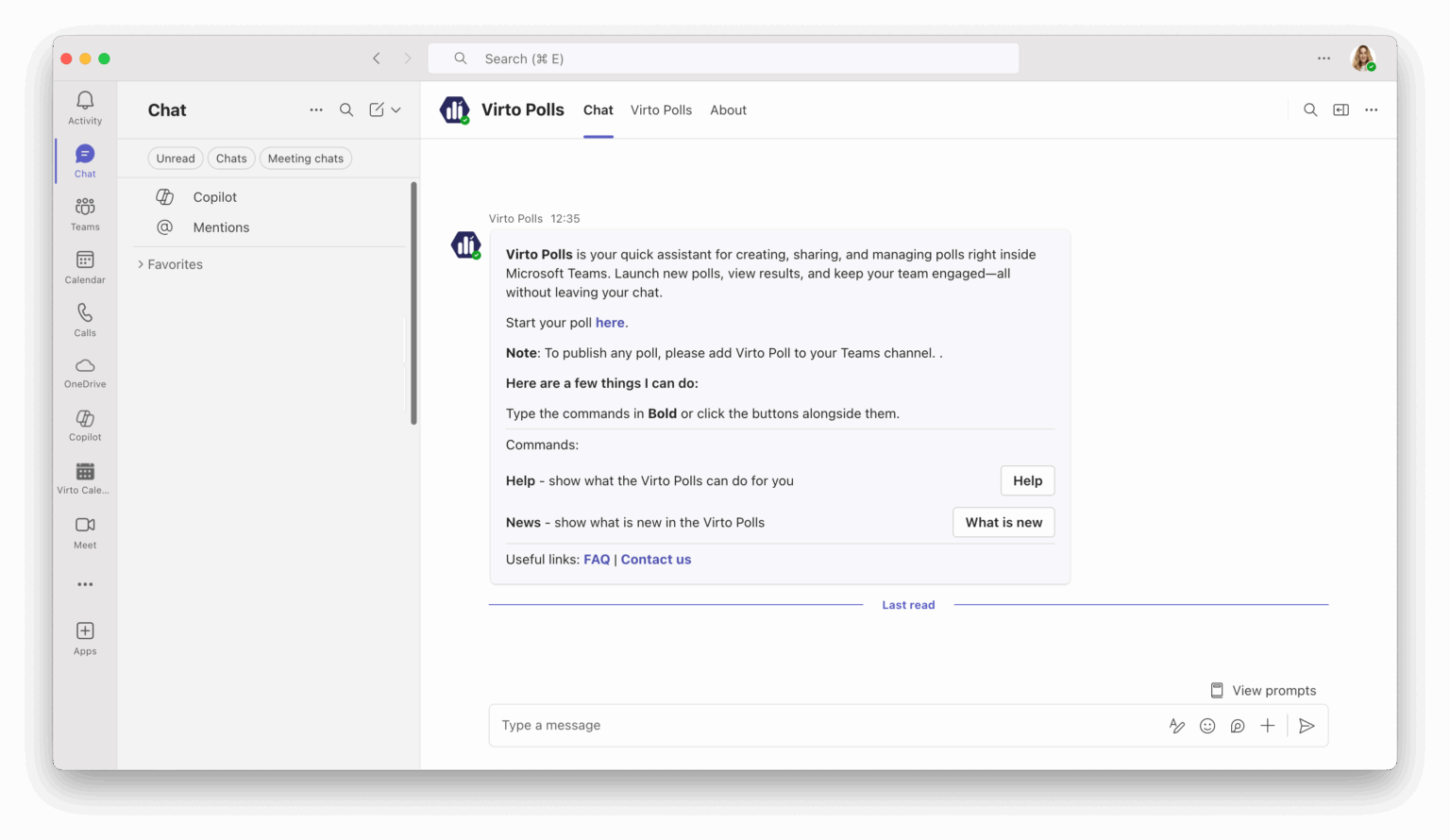Viewport: 1450px width, 840px height.
Task: Click the Help button in the bot message
Action: click(1027, 480)
